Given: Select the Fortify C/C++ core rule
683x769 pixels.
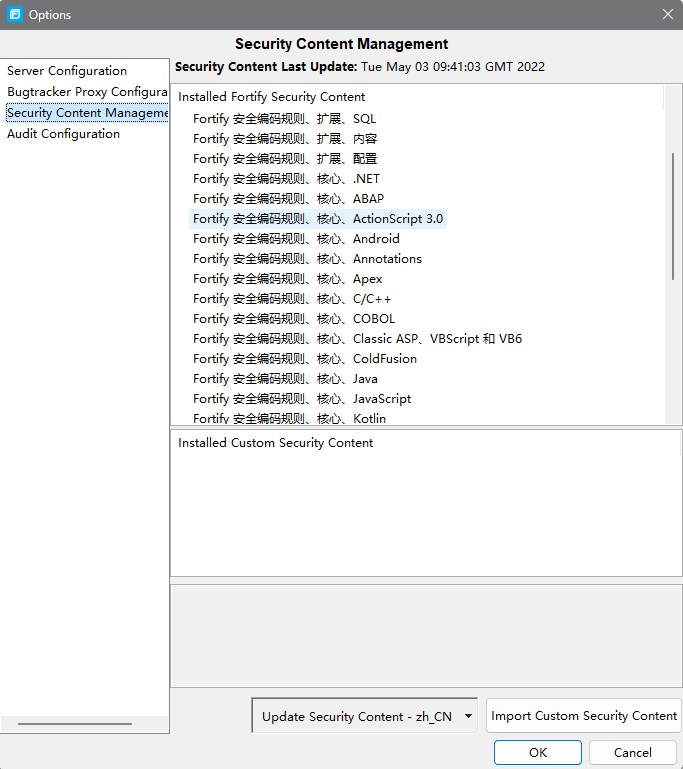Looking at the screenshot, I should (292, 299).
